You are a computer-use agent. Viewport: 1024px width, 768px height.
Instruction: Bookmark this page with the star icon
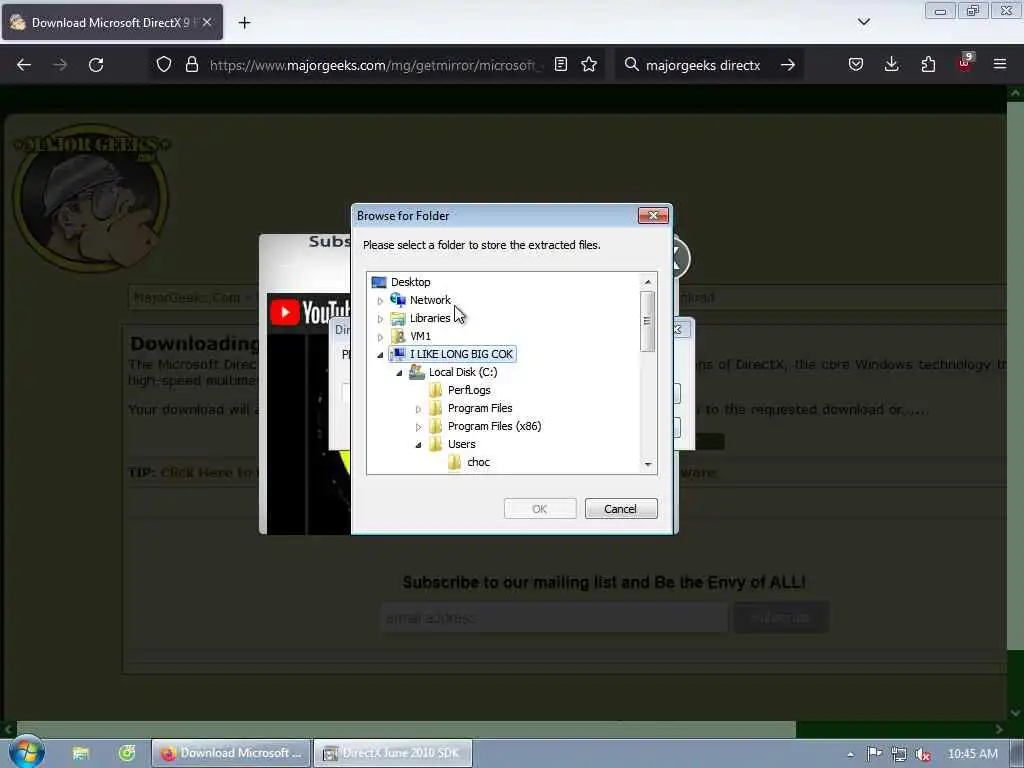point(589,64)
